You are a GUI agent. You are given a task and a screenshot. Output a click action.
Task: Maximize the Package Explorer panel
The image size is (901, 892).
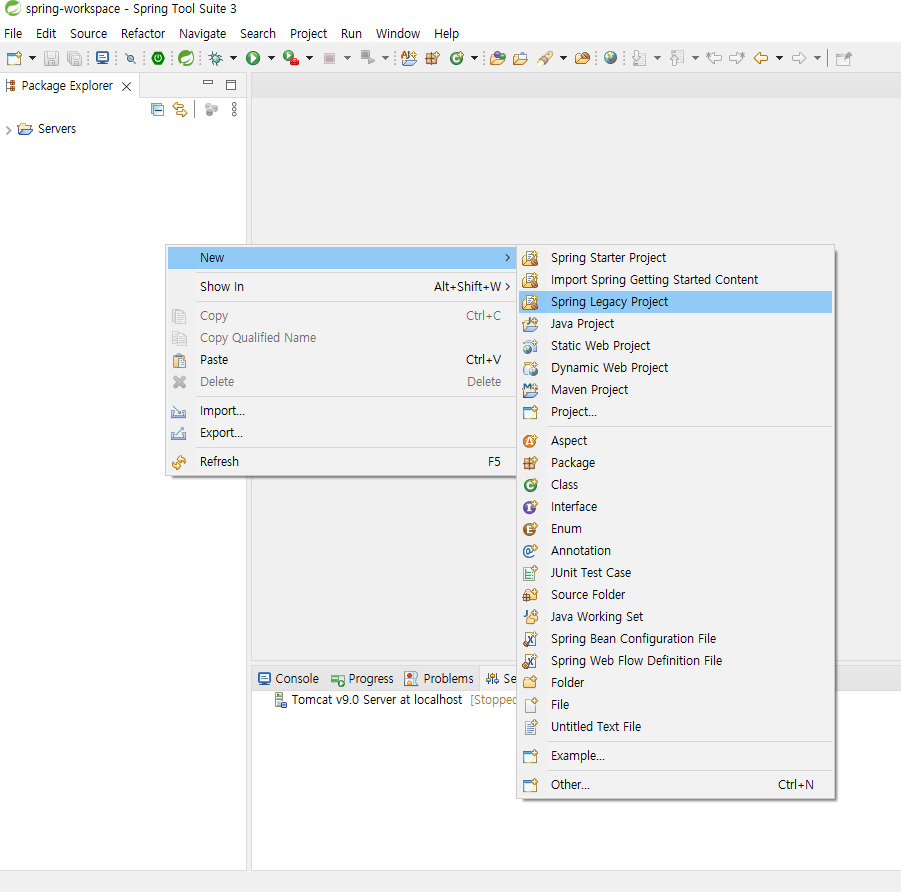[x=231, y=85]
